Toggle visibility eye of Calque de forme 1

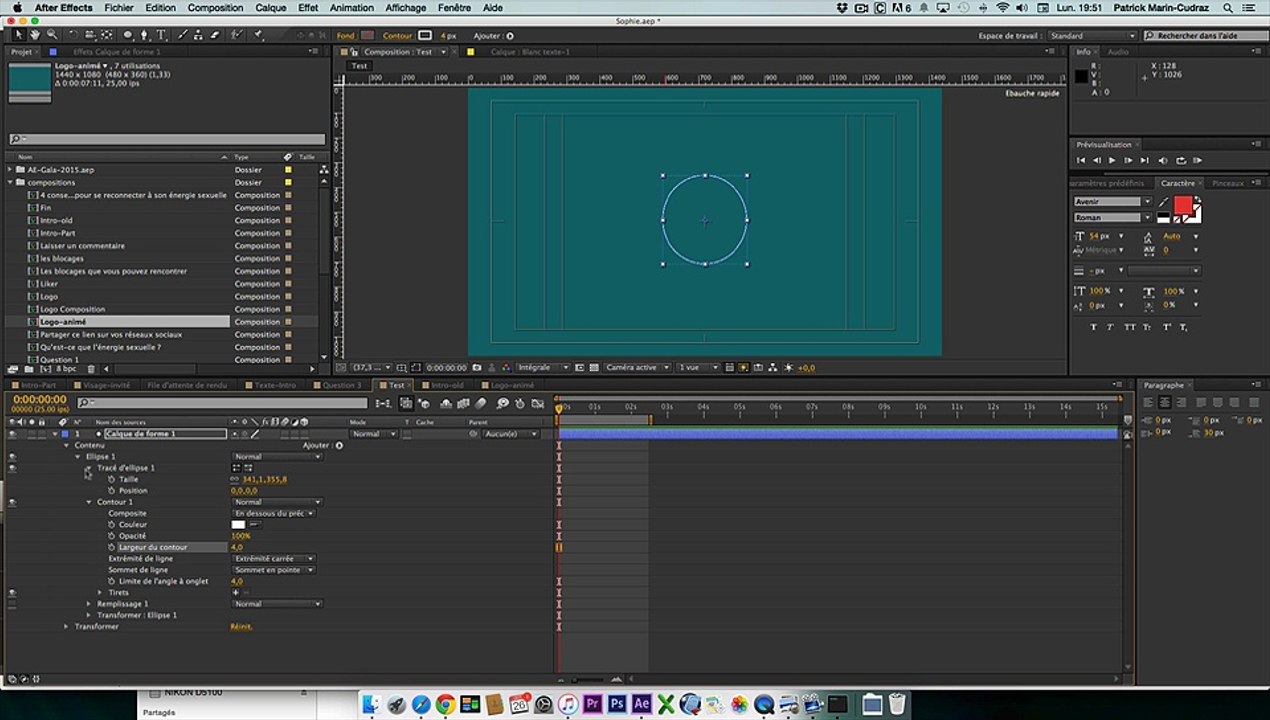pyautogui.click(x=12, y=434)
